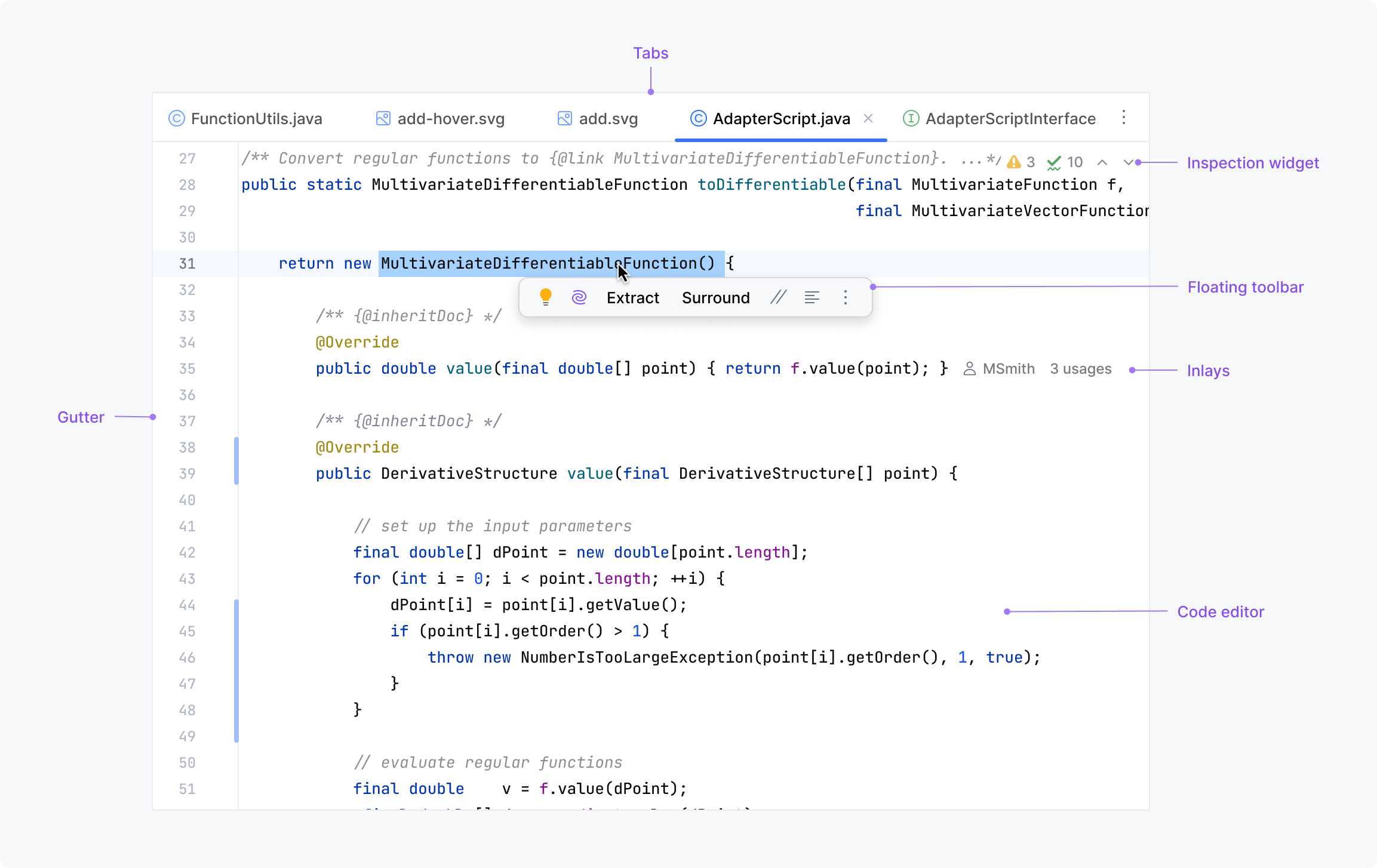1377x868 pixels.
Task: Click the yellow warning triangle icon
Action: (x=1013, y=162)
